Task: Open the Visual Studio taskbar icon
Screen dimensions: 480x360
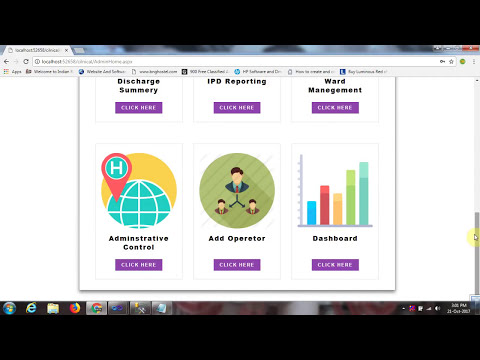Action: (x=117, y=308)
